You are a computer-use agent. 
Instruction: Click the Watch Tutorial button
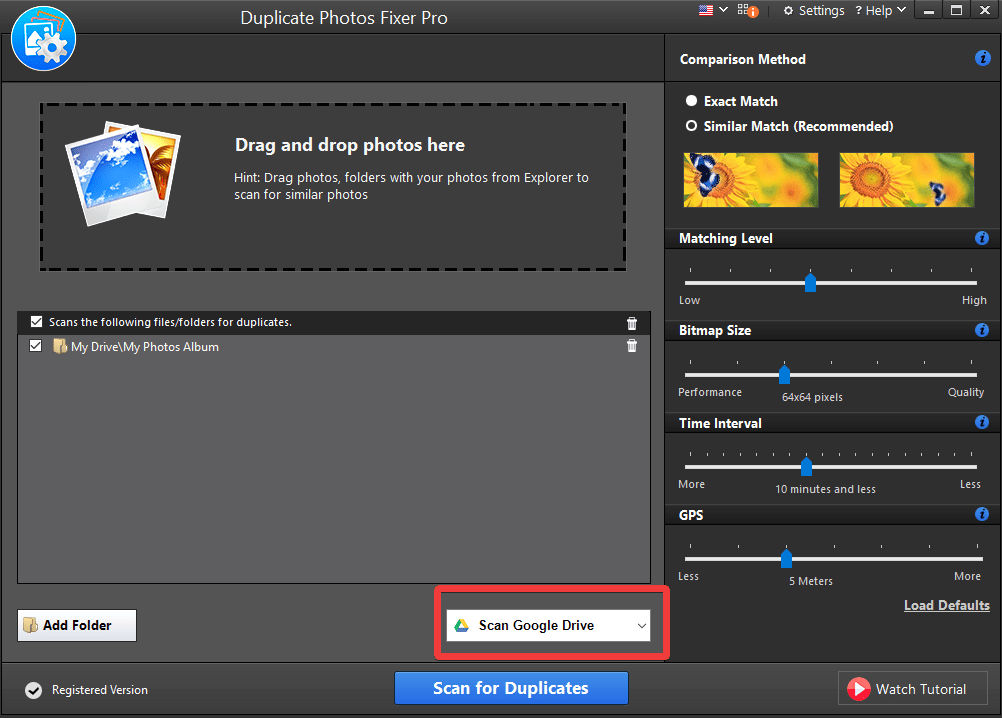pos(913,689)
